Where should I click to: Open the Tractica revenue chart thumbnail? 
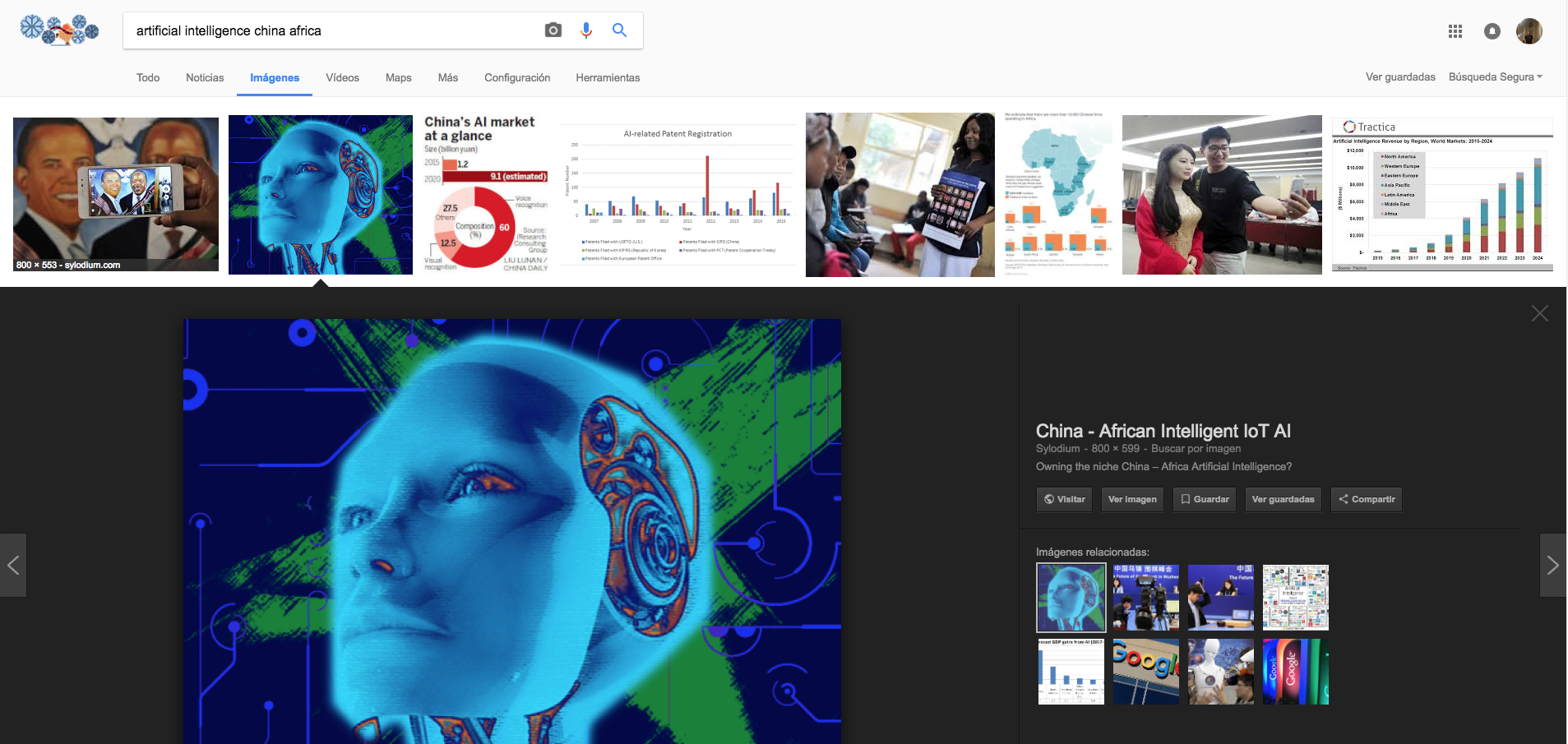point(1442,195)
